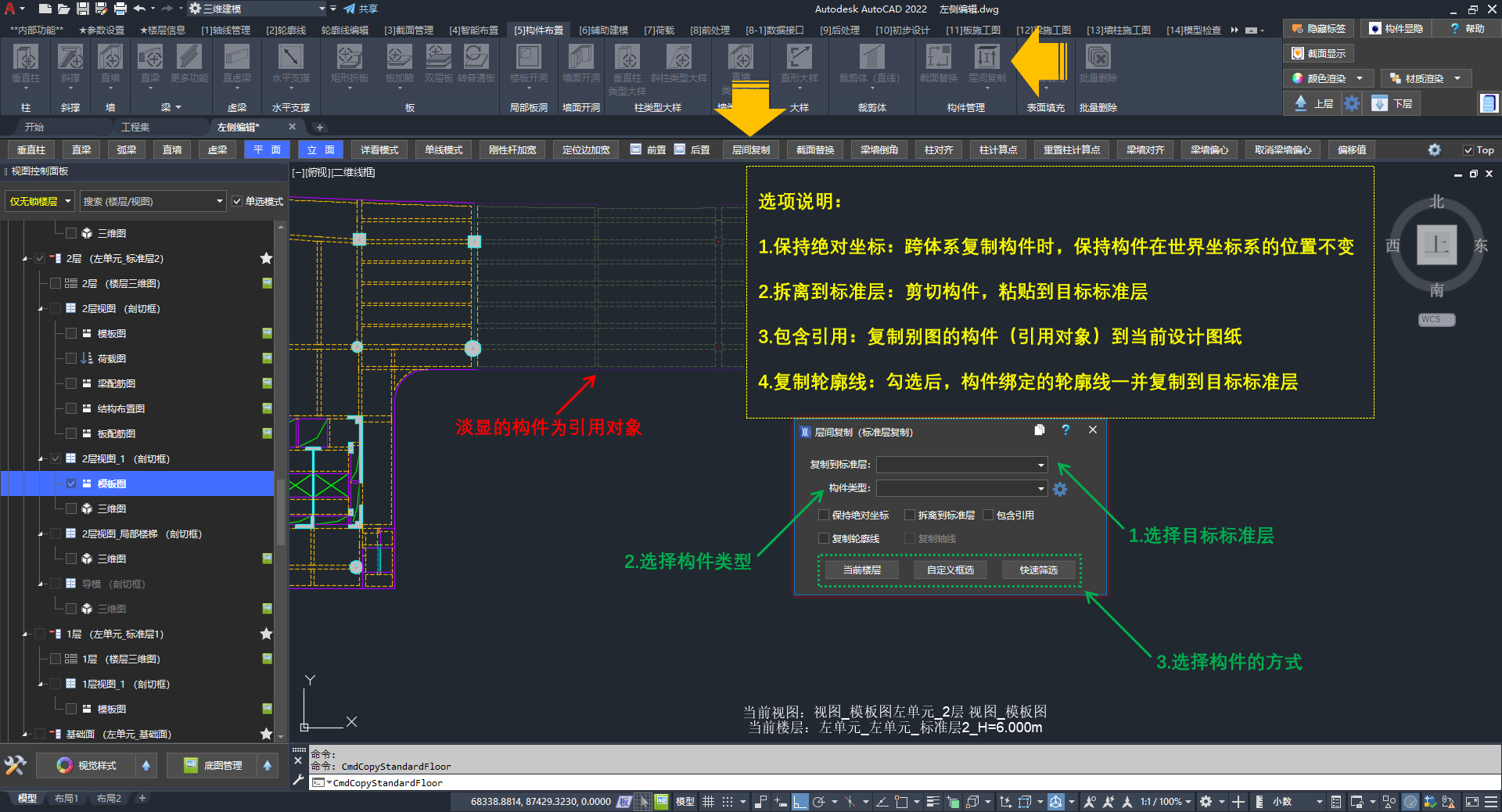Image resolution: width=1502 pixels, height=812 pixels.
Task: Click the 当前楼层 button
Action: tap(861, 569)
